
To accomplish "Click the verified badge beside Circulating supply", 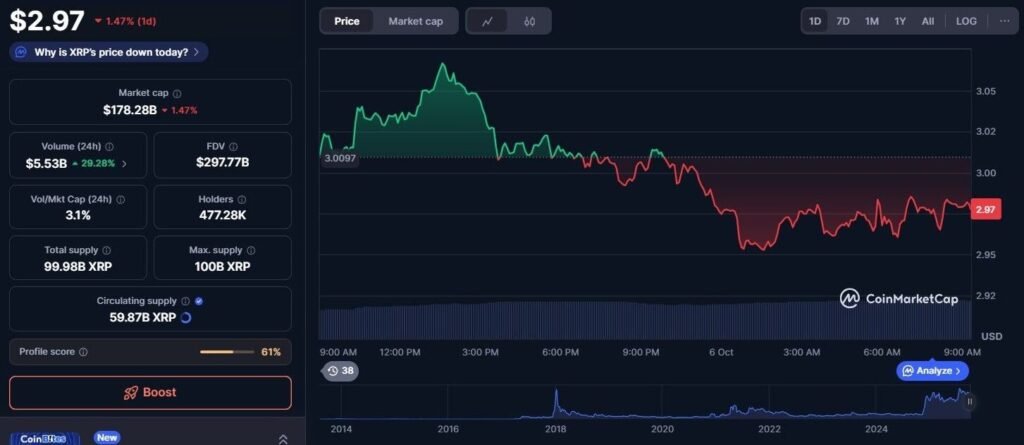I will click(199, 301).
